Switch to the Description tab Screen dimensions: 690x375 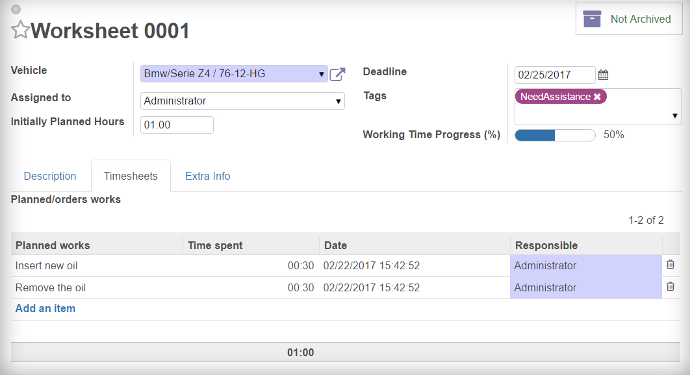click(x=50, y=176)
